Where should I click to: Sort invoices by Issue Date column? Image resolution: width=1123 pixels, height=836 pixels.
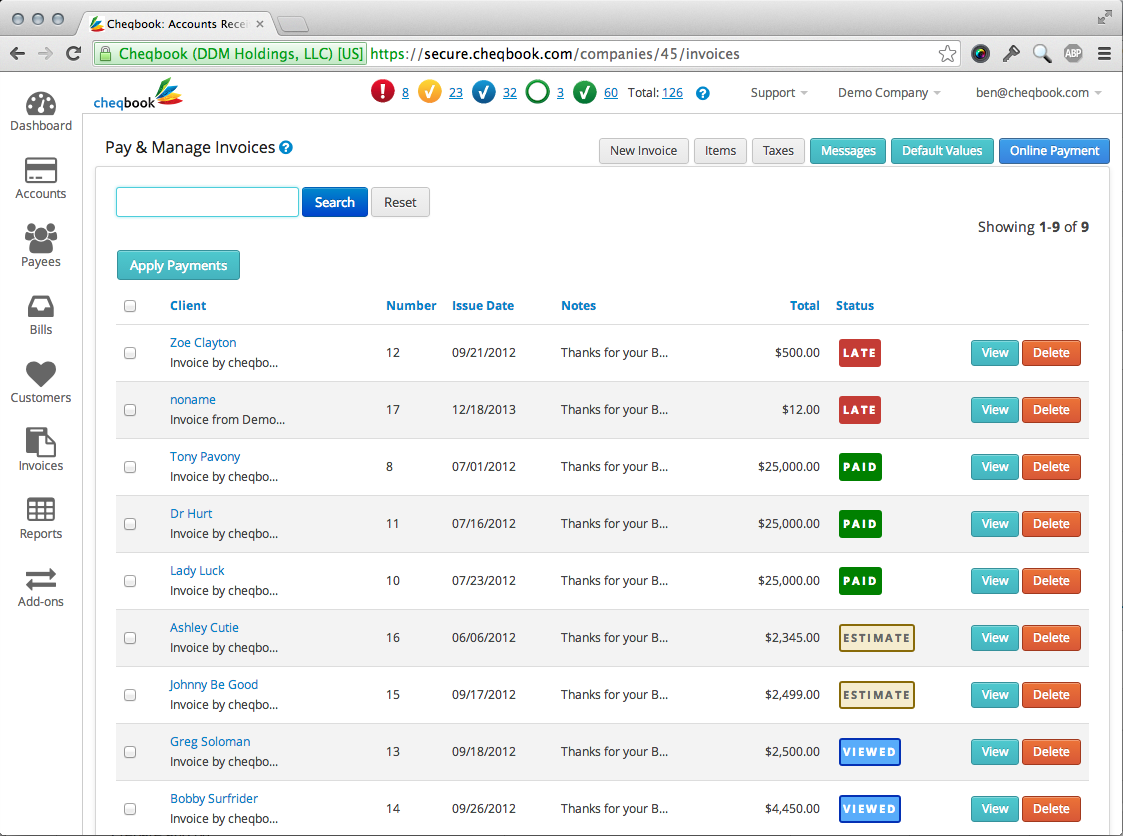coord(483,306)
